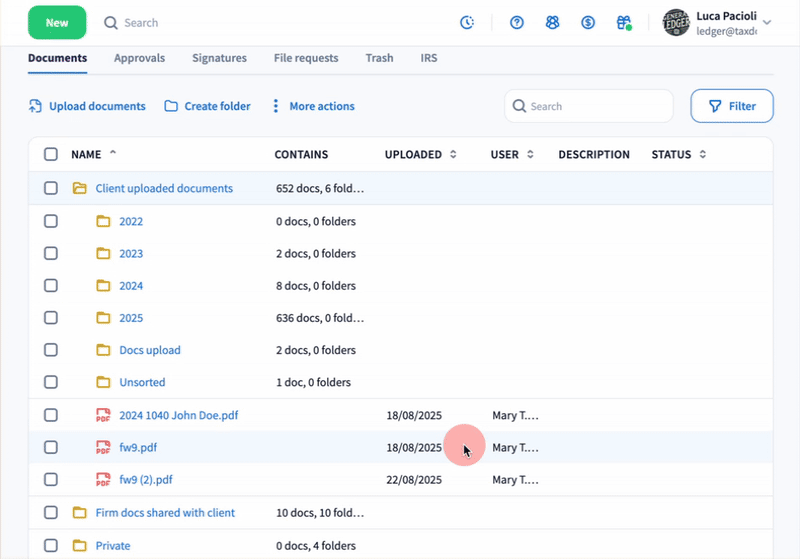Click Upload documents link
Screen dimensions: 800x559
87,106
